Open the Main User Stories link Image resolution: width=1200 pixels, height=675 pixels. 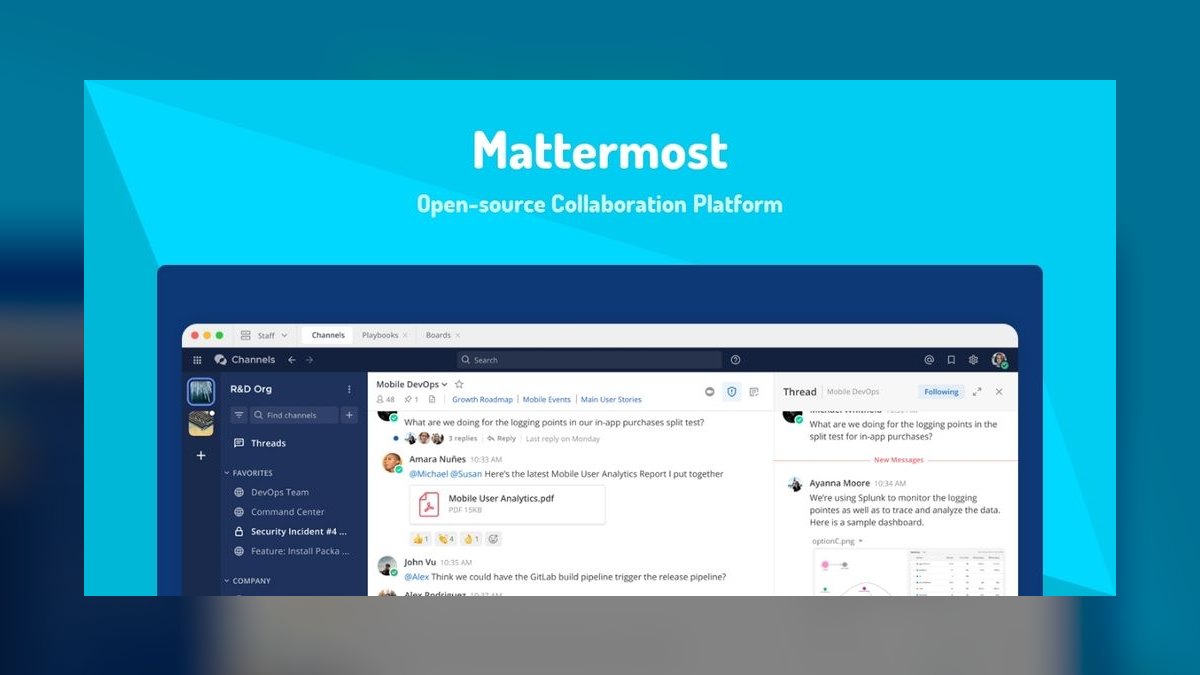coord(611,399)
